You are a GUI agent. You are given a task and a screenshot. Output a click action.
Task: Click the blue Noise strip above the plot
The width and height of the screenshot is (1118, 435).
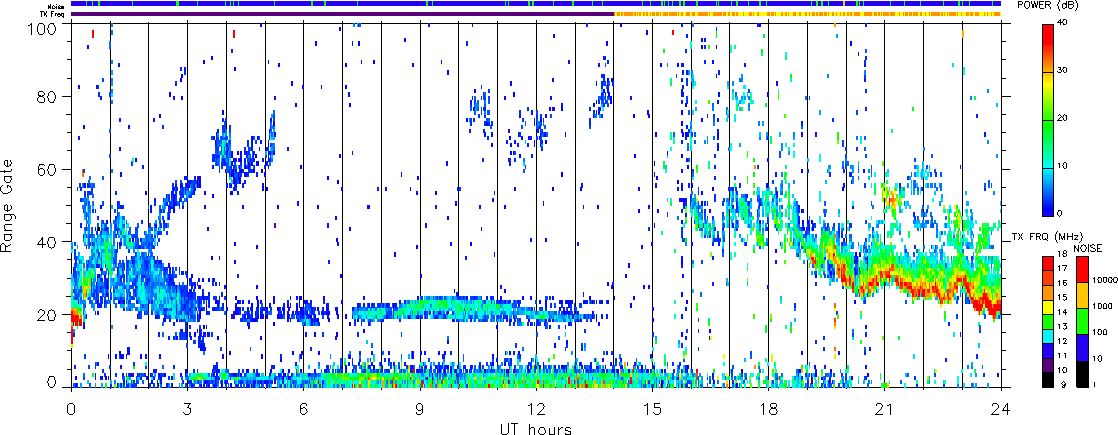click(x=536, y=4)
